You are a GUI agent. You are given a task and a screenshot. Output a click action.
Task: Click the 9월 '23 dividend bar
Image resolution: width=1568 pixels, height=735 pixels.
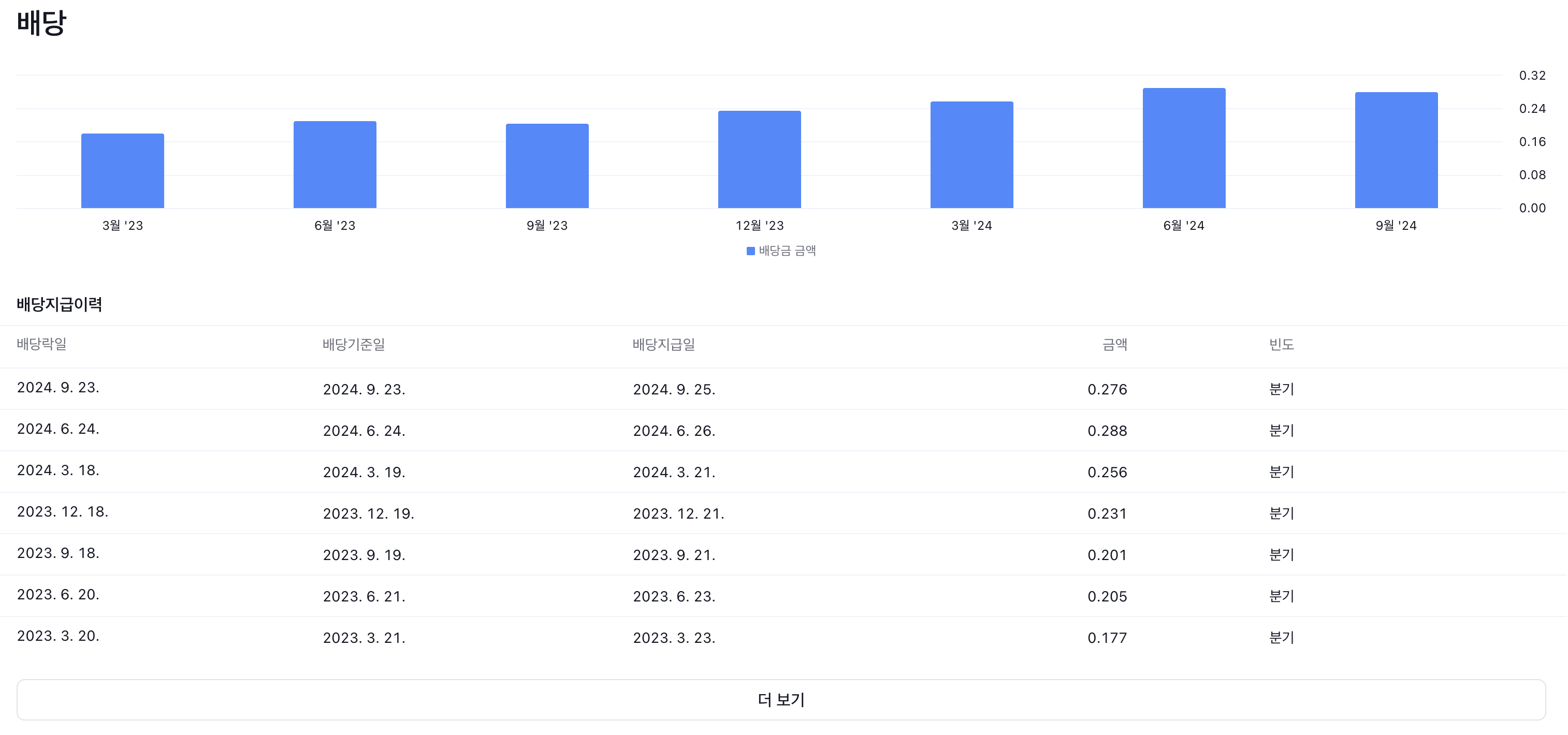point(547,166)
